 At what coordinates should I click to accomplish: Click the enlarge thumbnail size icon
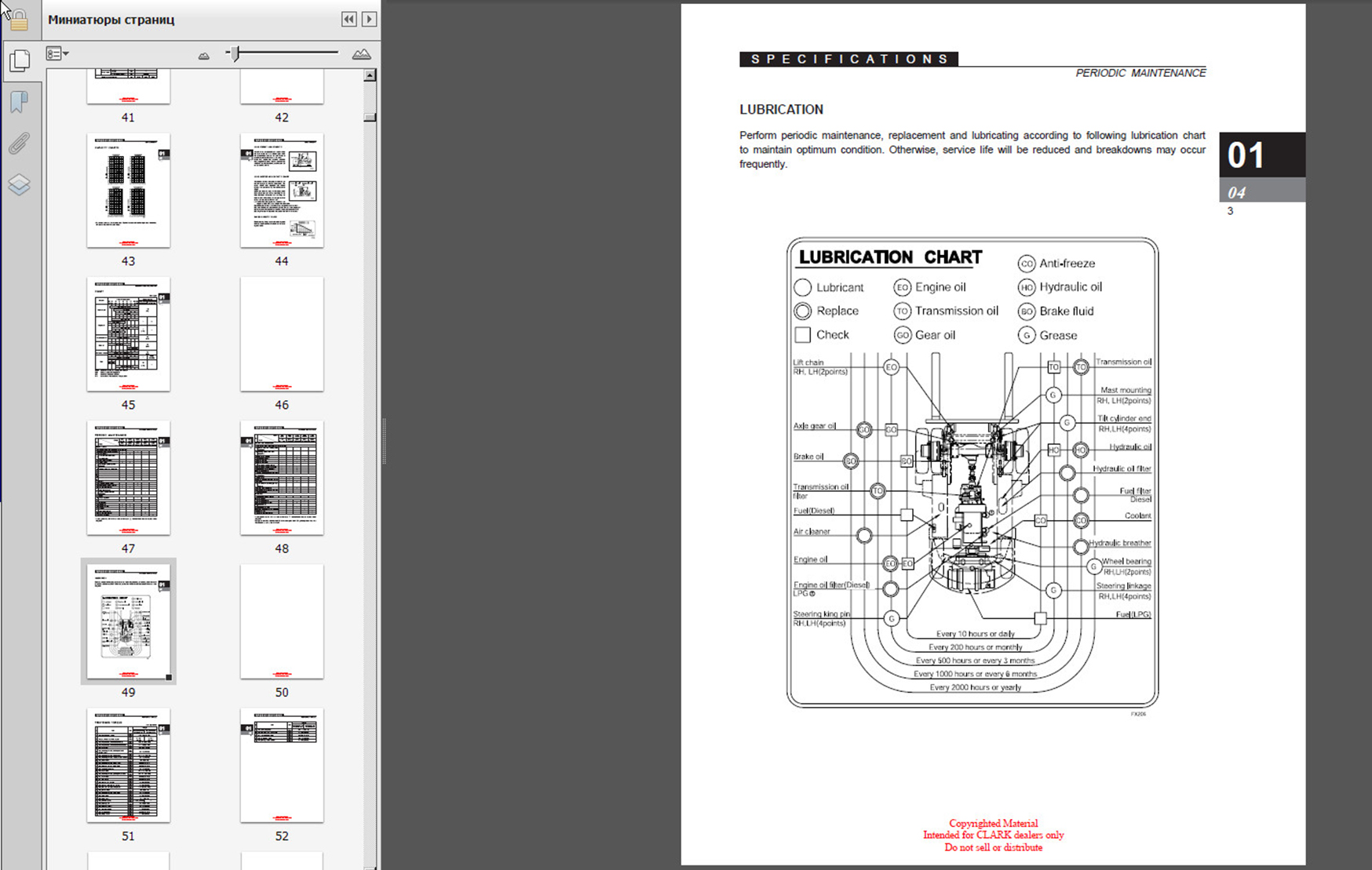pos(361,54)
